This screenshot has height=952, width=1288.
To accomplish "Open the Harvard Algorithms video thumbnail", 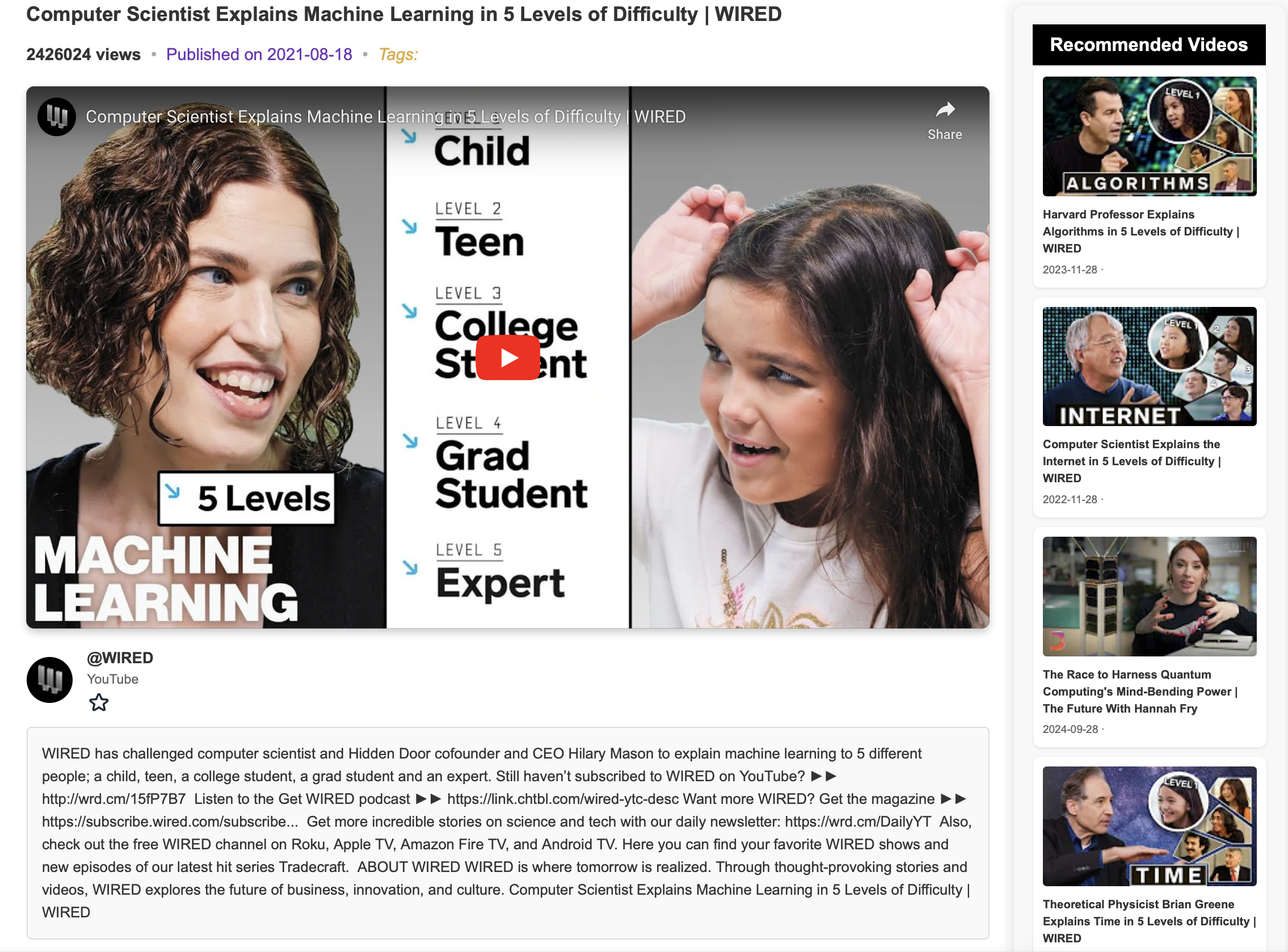I will (1149, 137).
